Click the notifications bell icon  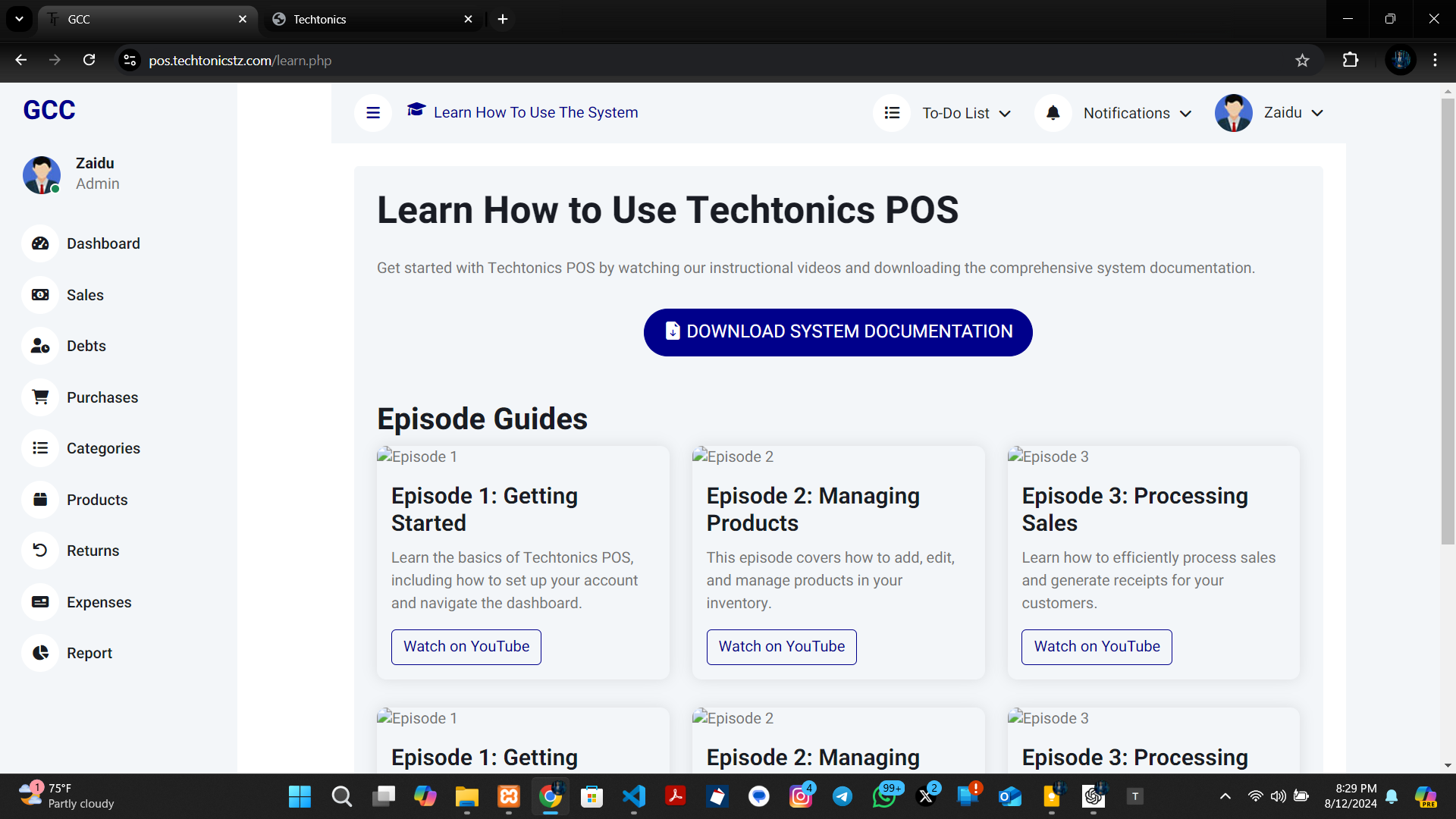1053,113
